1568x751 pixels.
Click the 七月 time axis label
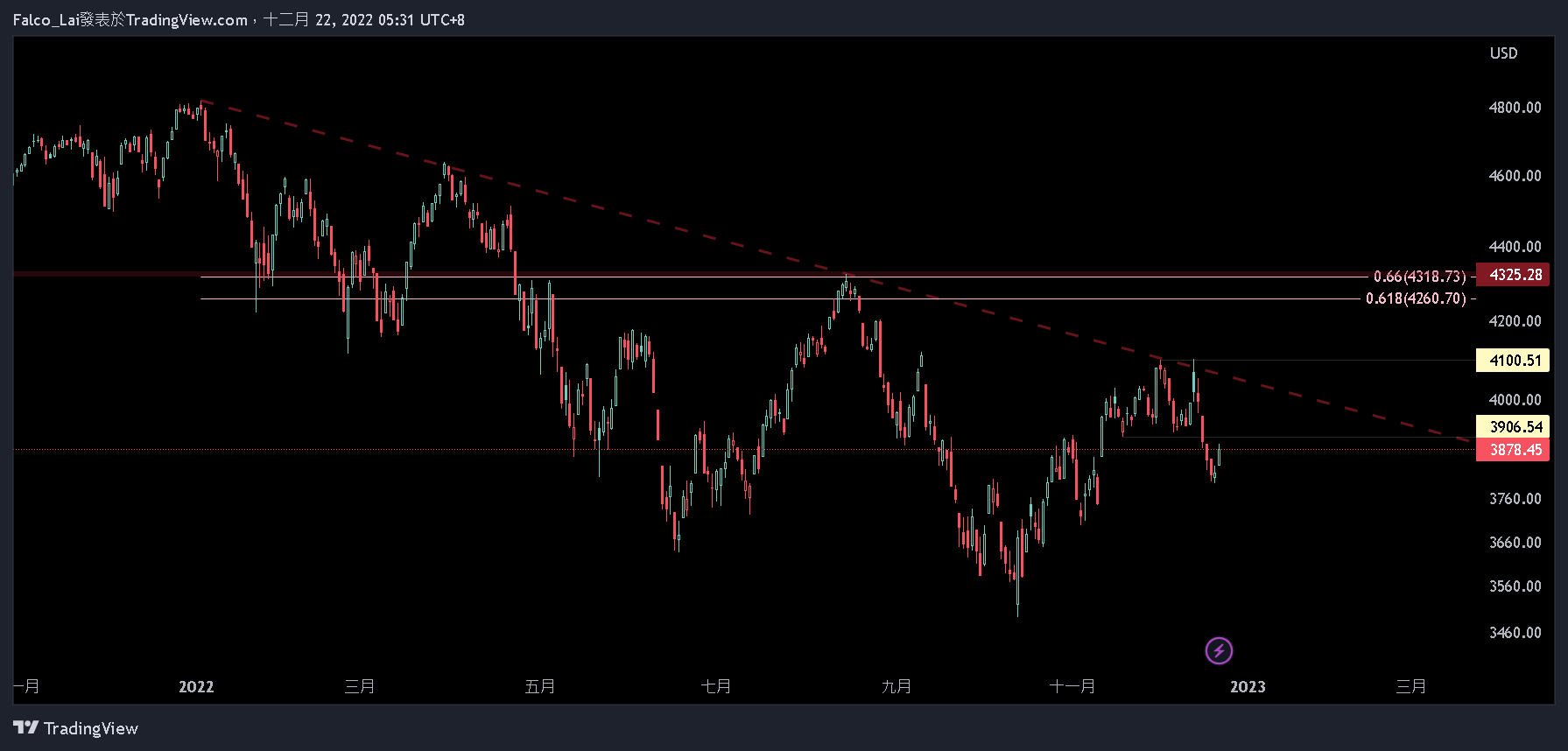coord(716,686)
